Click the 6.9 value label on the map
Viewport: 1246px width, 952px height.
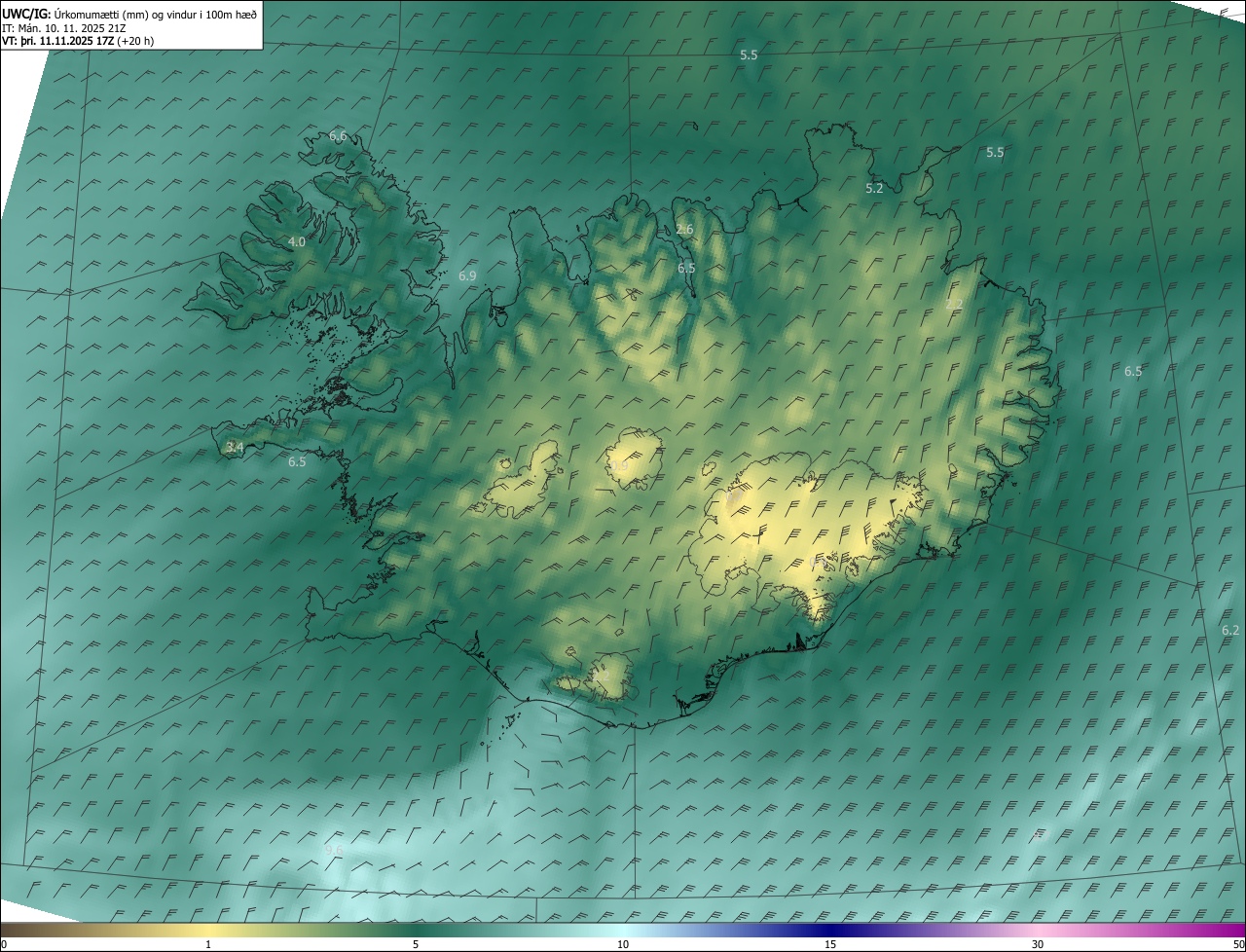pyautogui.click(x=467, y=276)
